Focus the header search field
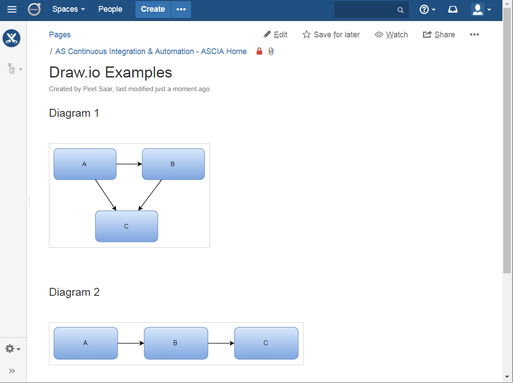The width and height of the screenshot is (513, 383). point(371,10)
